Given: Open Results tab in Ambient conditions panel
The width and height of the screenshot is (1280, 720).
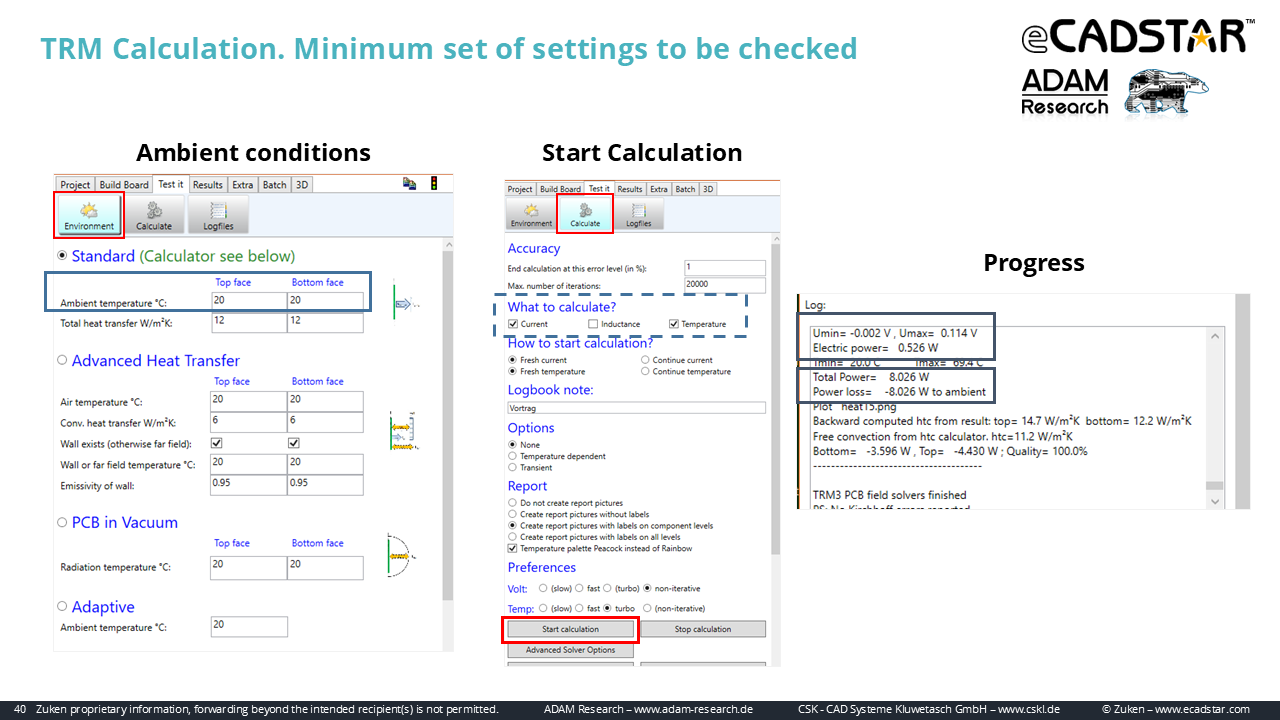Looking at the screenshot, I should [x=208, y=185].
